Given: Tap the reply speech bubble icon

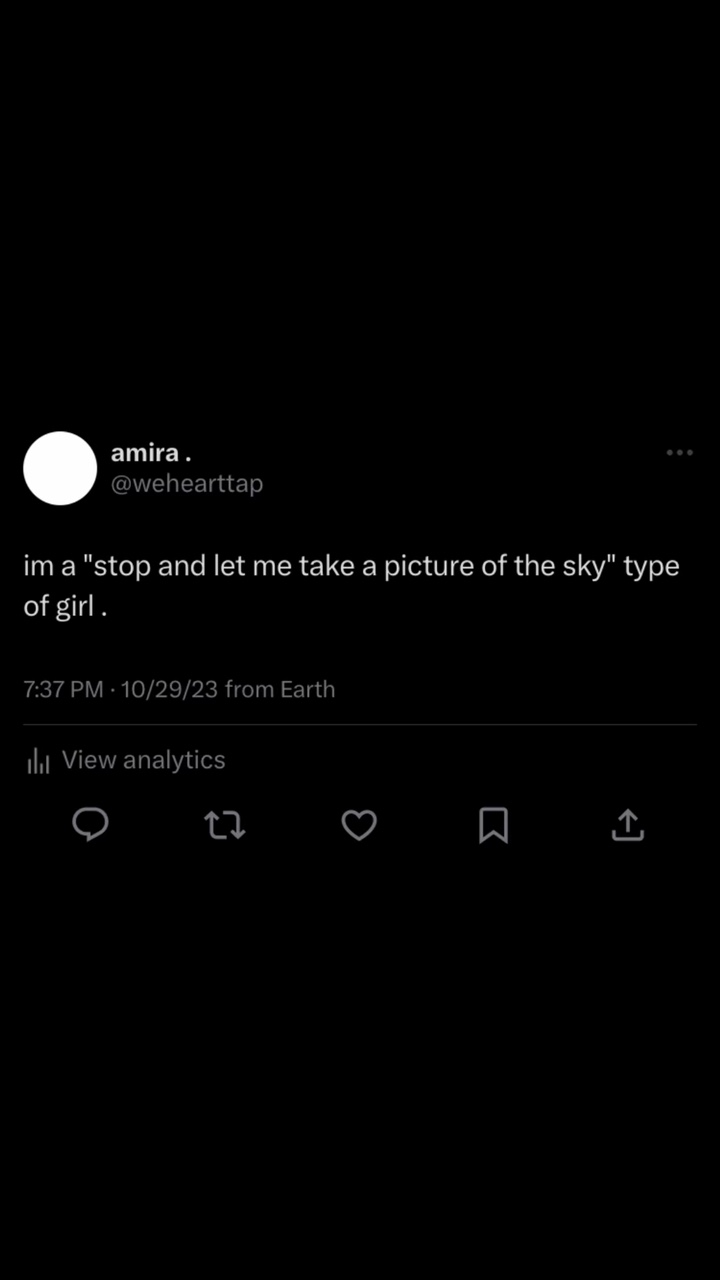Looking at the screenshot, I should [91, 825].
